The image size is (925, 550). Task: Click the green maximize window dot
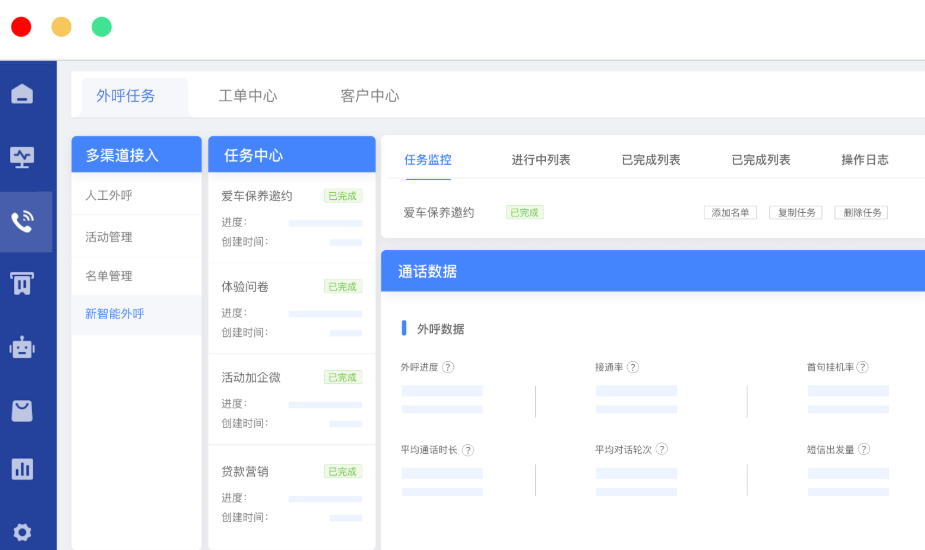[101, 27]
